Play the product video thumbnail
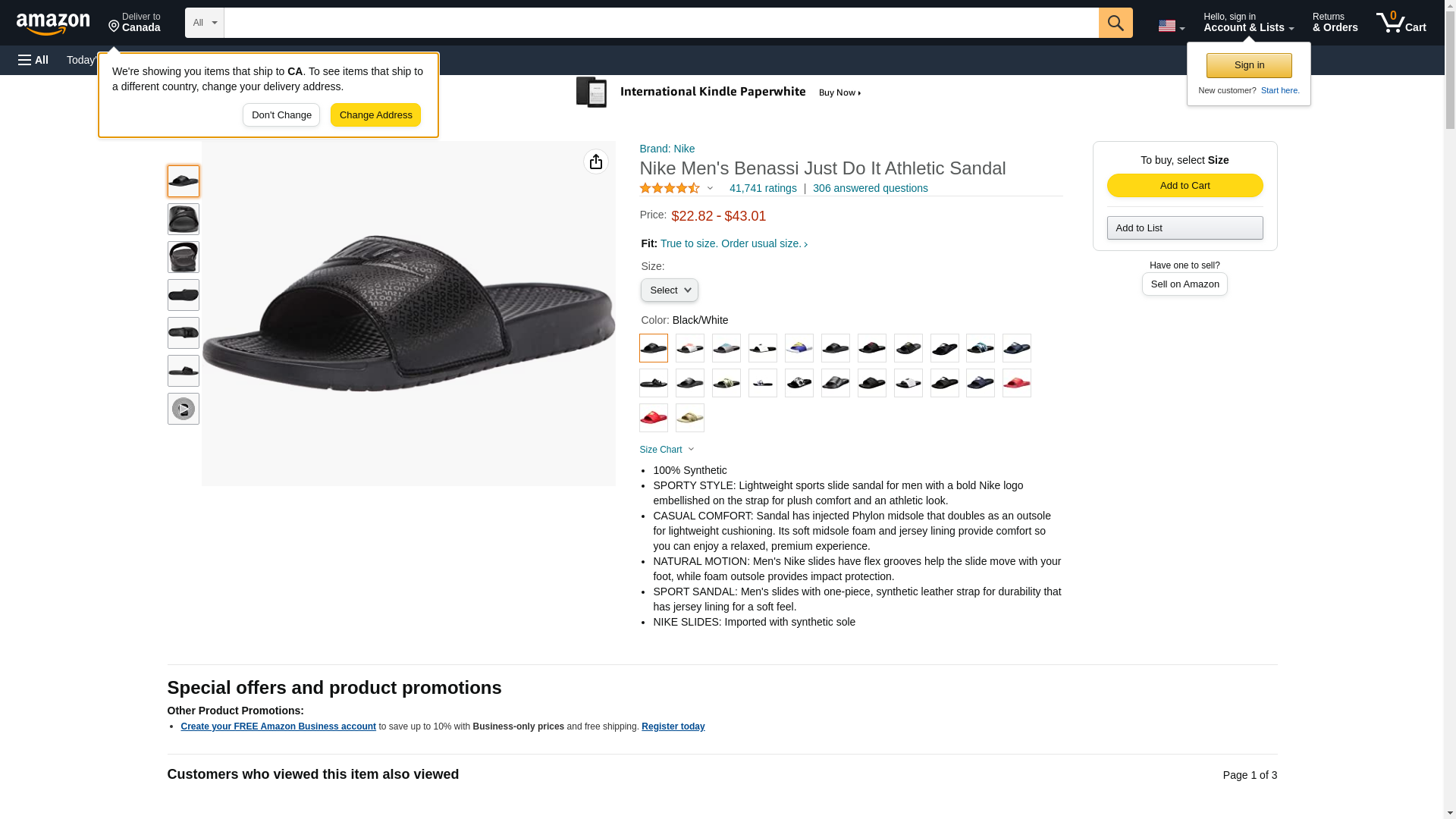 tap(184, 409)
